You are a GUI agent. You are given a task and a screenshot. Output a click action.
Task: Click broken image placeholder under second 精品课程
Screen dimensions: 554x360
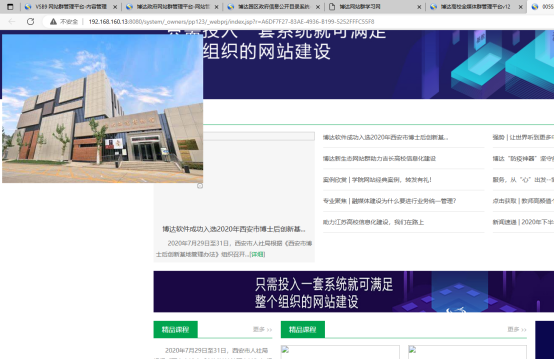pyautogui.click(x=285, y=350)
